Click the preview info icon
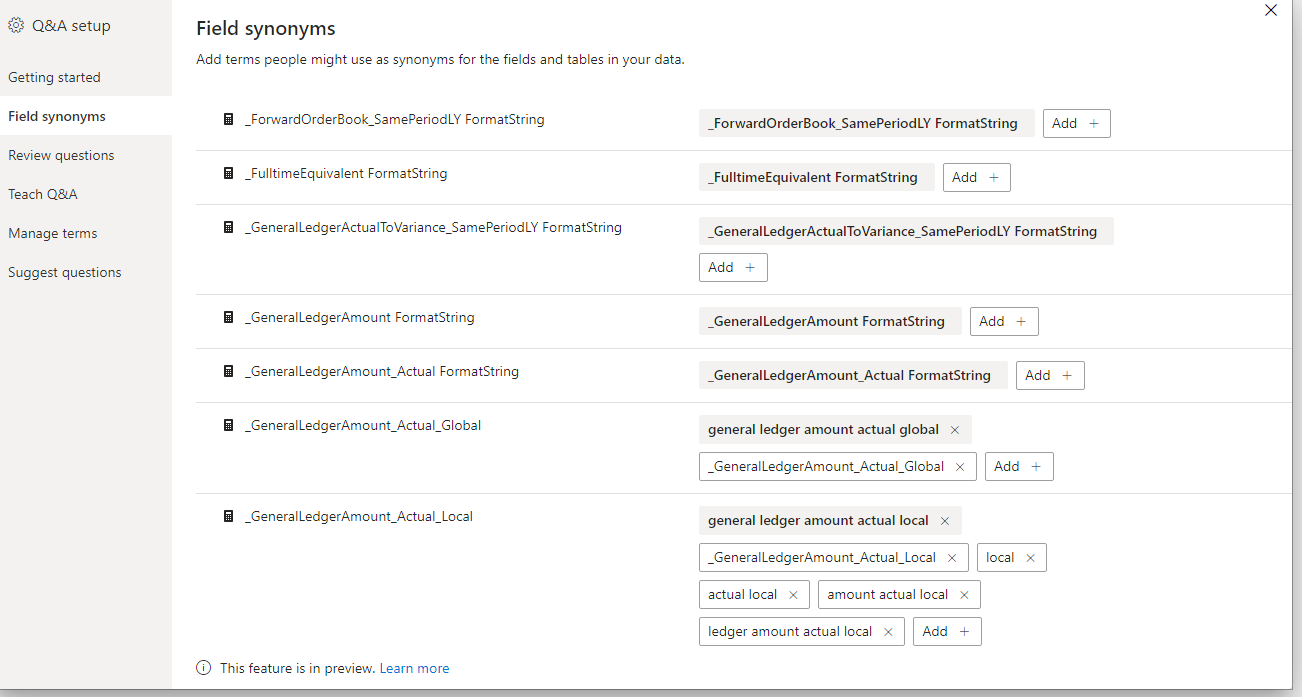1302x697 pixels. (x=204, y=668)
